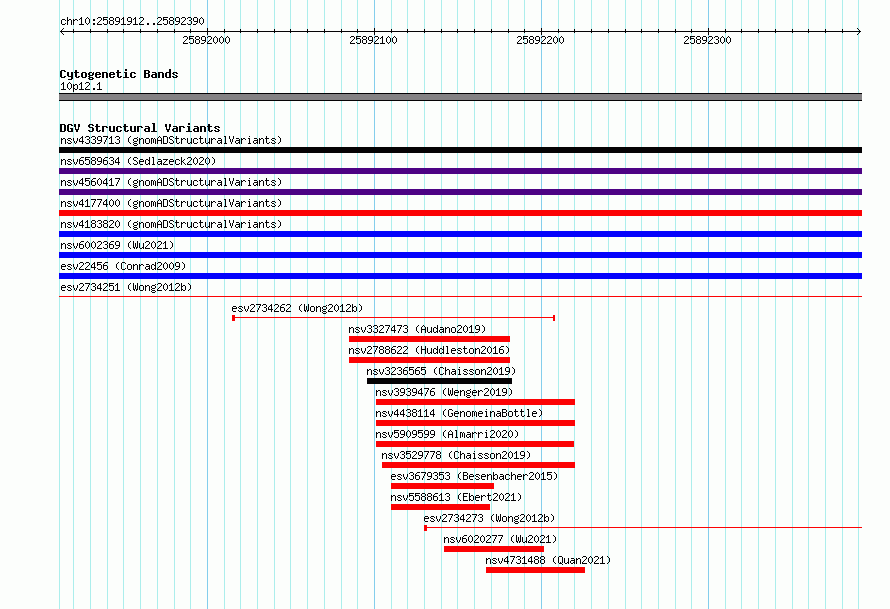This screenshot has height=609, width=890.
Task: Open nsv4731488 (Quan2021) variant label
Action: (548, 560)
